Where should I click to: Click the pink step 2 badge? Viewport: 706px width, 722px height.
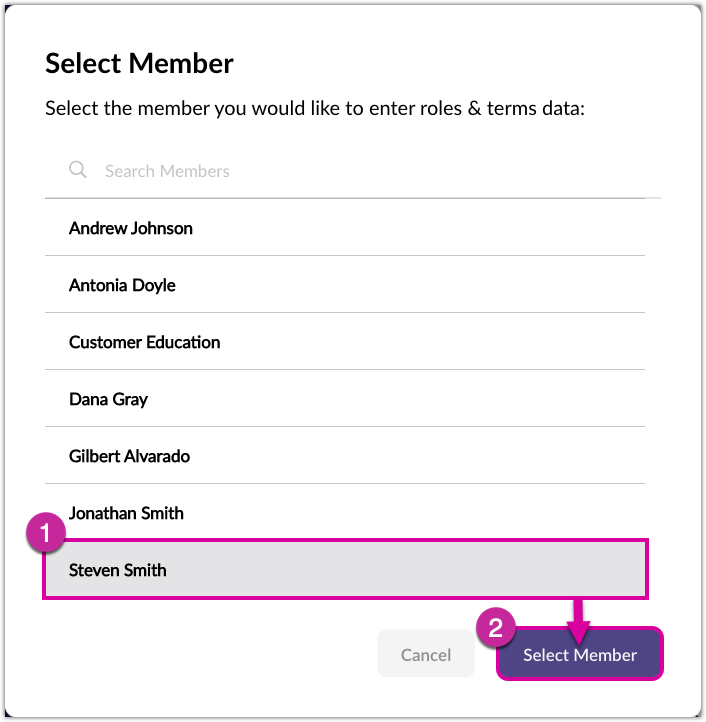coord(495,628)
